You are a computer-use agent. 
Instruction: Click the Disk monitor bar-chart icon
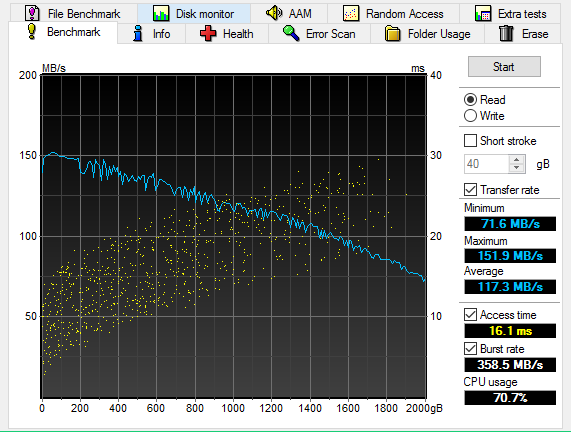pyautogui.click(x=161, y=13)
